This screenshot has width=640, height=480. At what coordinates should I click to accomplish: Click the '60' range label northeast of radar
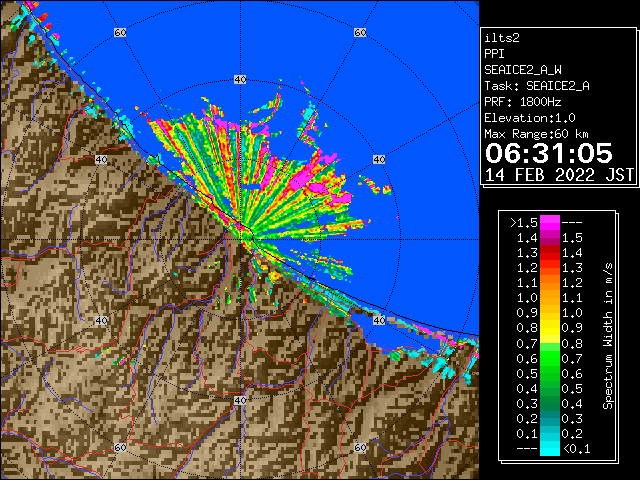pos(360,32)
